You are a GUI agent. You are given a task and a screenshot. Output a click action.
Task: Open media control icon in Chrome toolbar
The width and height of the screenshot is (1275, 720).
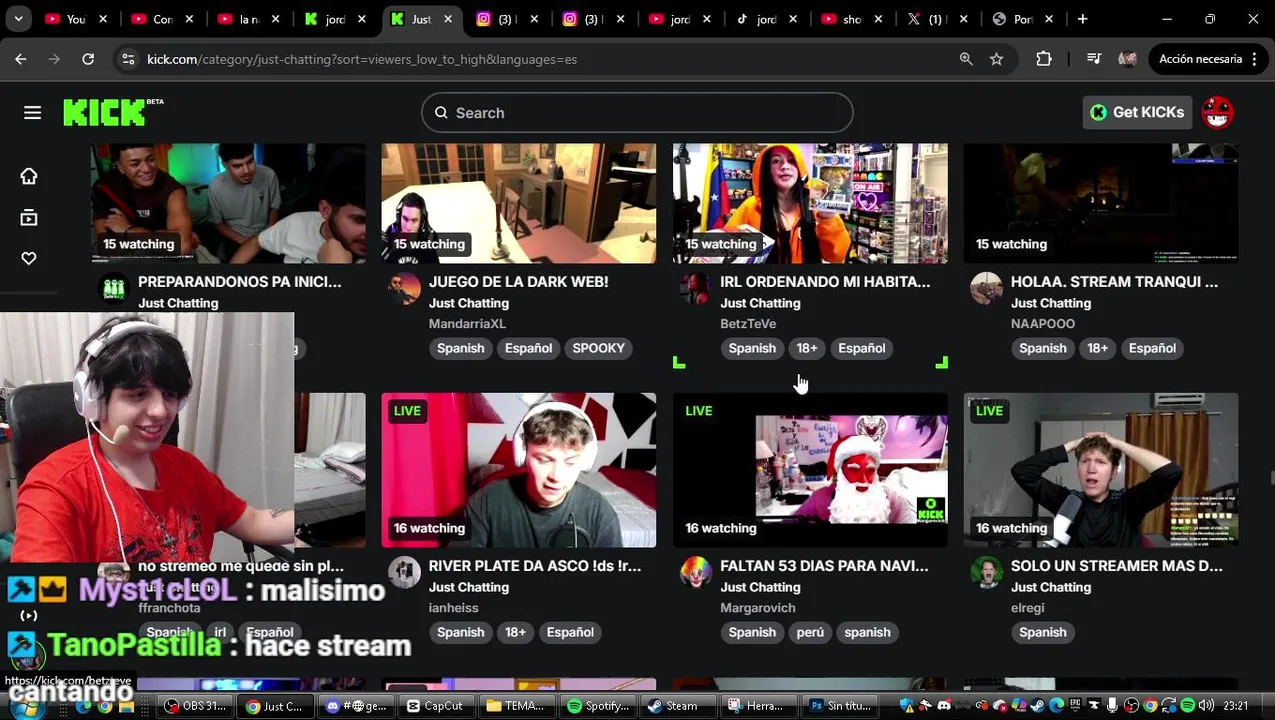[1093, 59]
